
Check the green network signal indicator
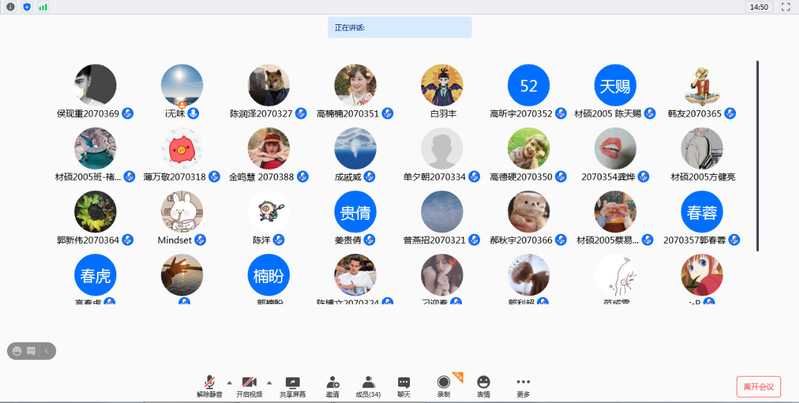[43, 7]
